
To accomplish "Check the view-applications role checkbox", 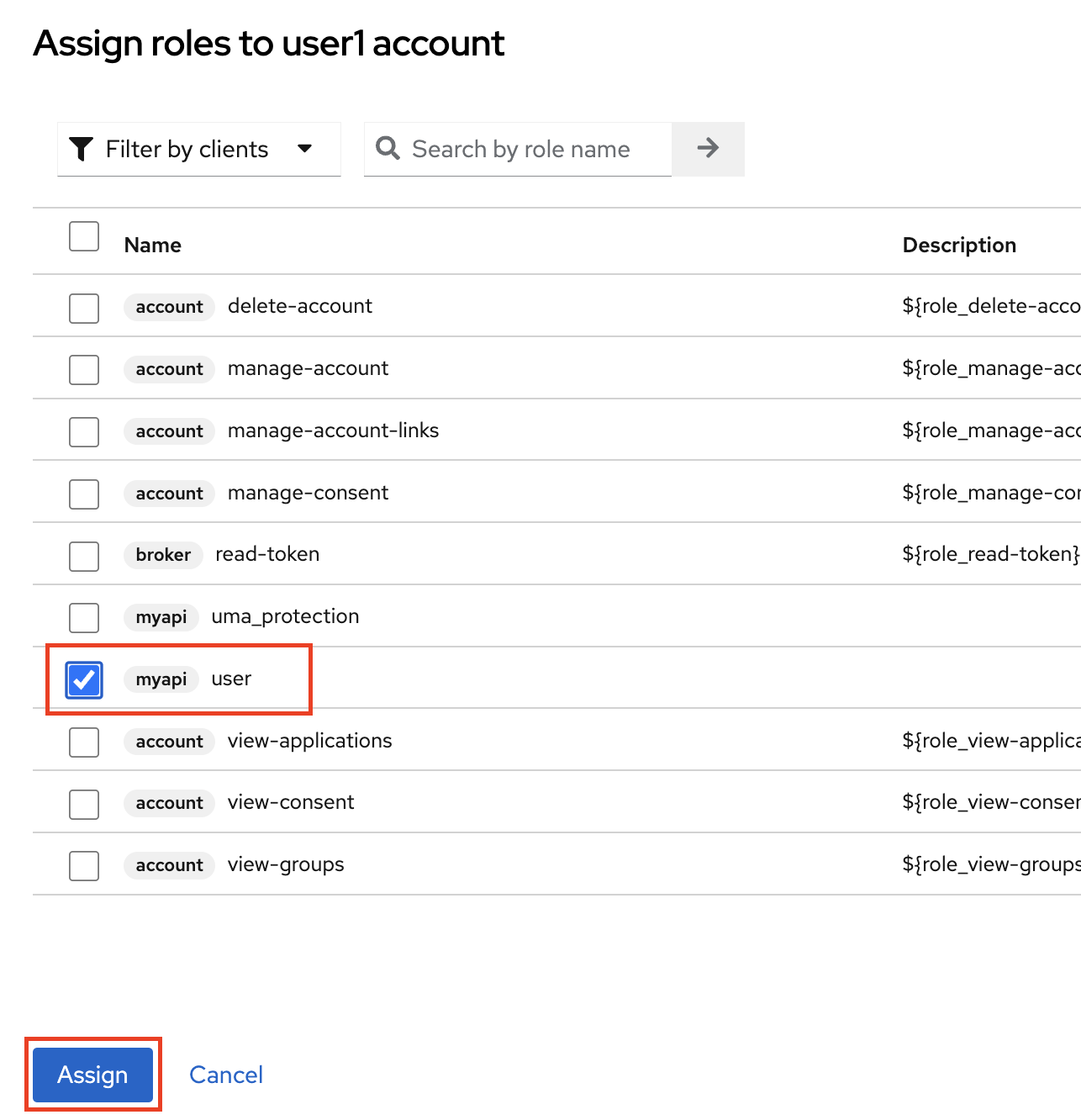I will [84, 742].
